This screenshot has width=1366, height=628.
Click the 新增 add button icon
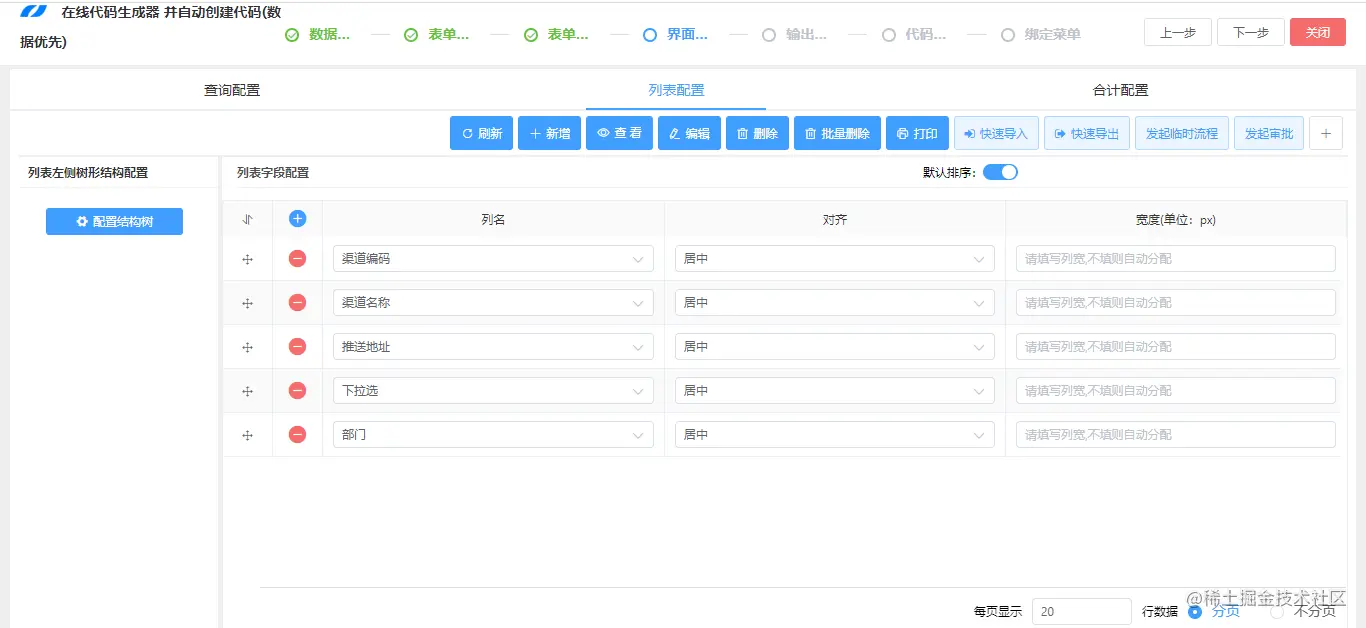coord(537,132)
